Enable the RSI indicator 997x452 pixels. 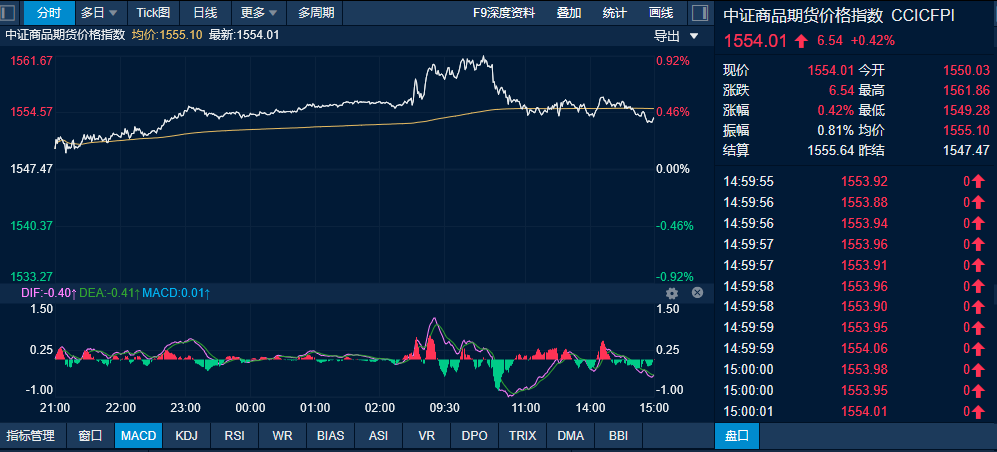235,435
